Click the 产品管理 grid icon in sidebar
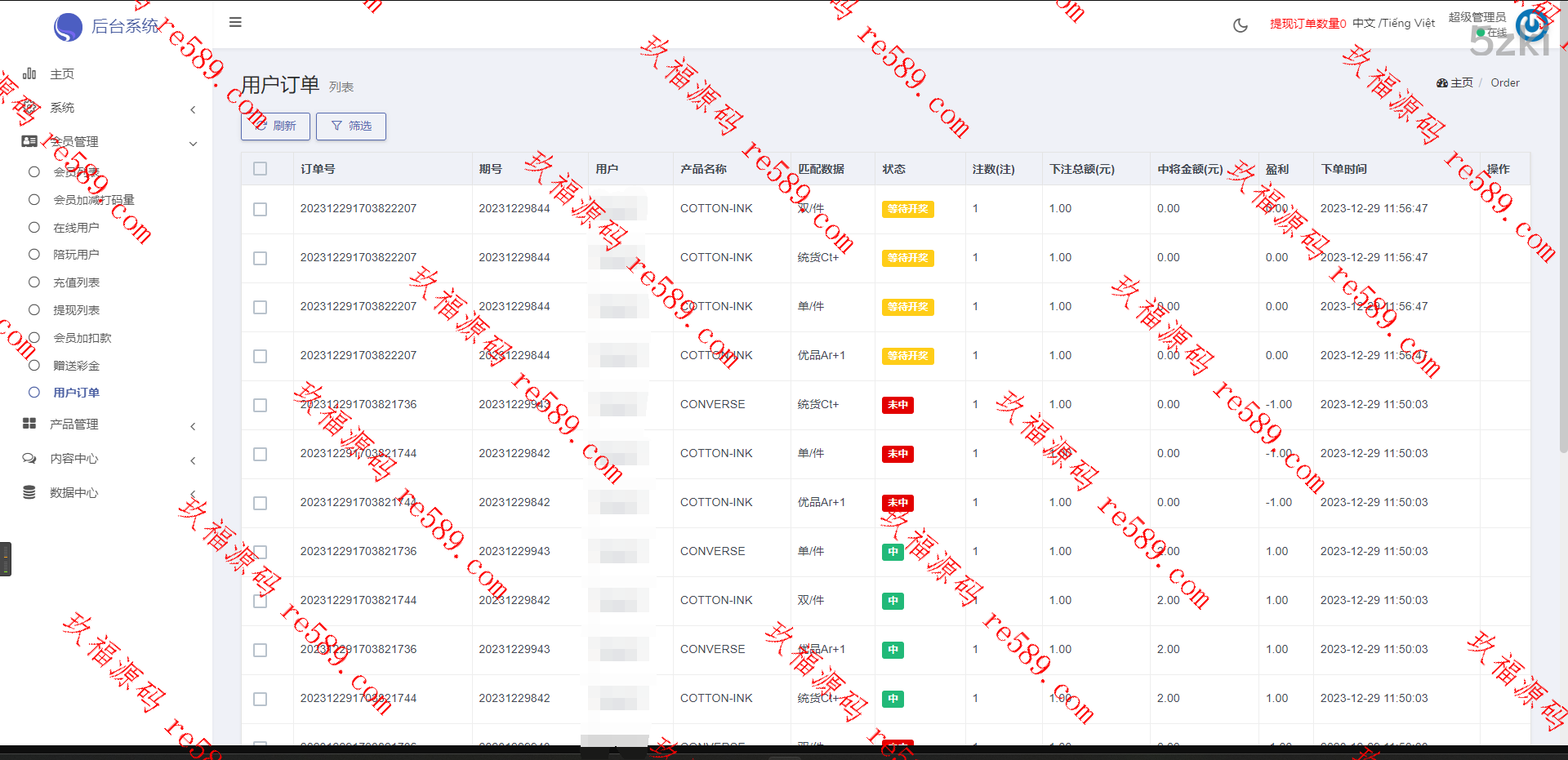Image resolution: width=1568 pixels, height=760 pixels. point(29,424)
